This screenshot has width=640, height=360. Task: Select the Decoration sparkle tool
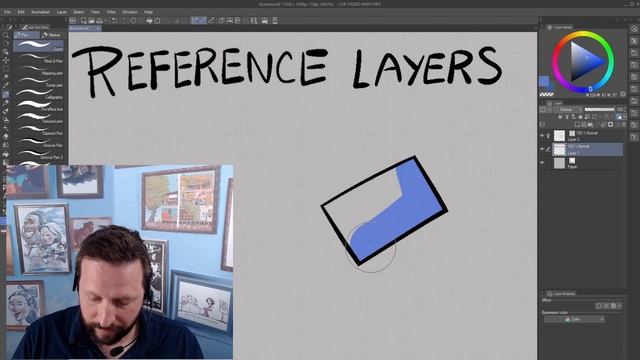(x=5, y=128)
